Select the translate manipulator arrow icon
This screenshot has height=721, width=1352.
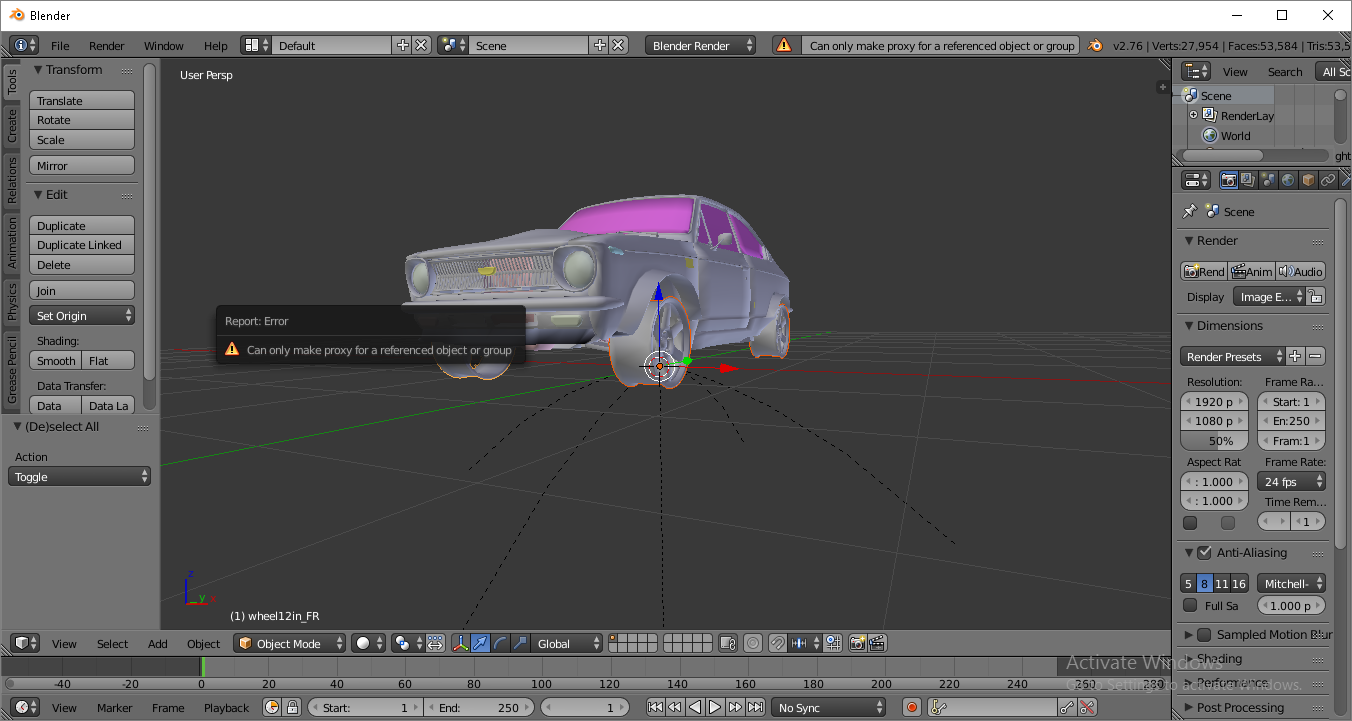point(481,644)
